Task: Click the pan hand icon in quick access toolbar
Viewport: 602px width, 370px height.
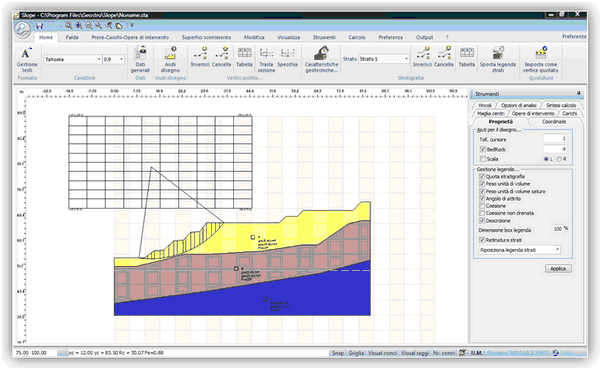Action: click(119, 26)
